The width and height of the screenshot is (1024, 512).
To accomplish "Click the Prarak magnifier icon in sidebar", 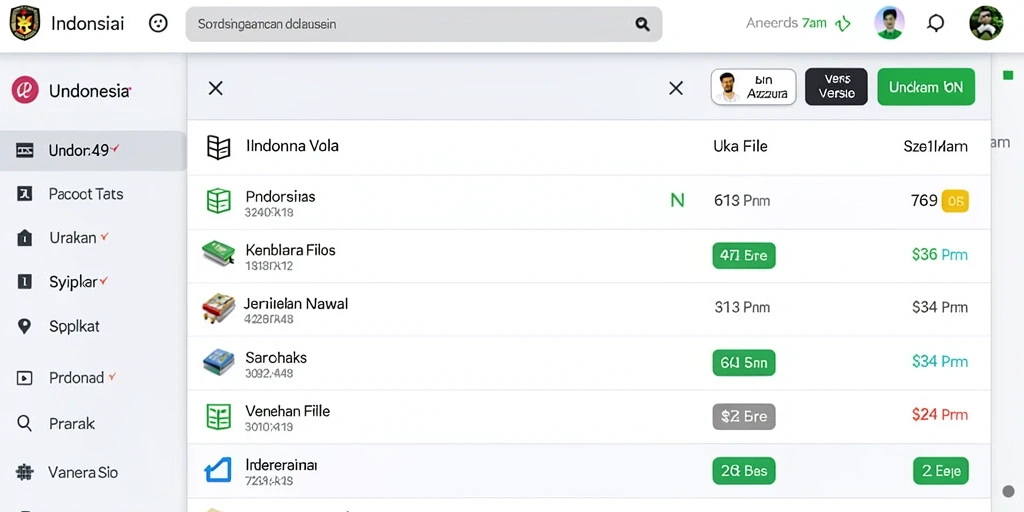I will [24, 423].
